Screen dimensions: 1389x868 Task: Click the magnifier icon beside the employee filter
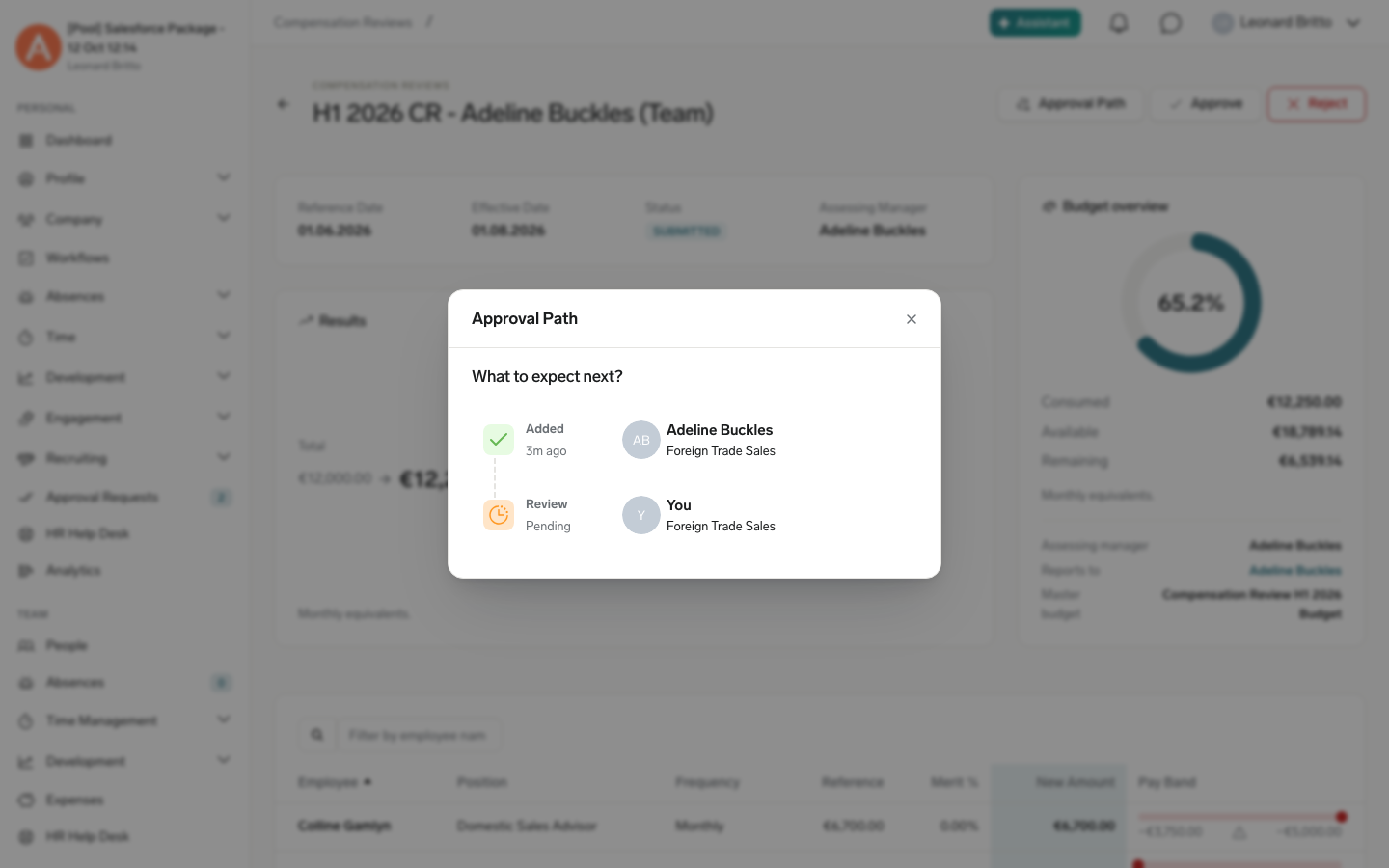point(317,735)
